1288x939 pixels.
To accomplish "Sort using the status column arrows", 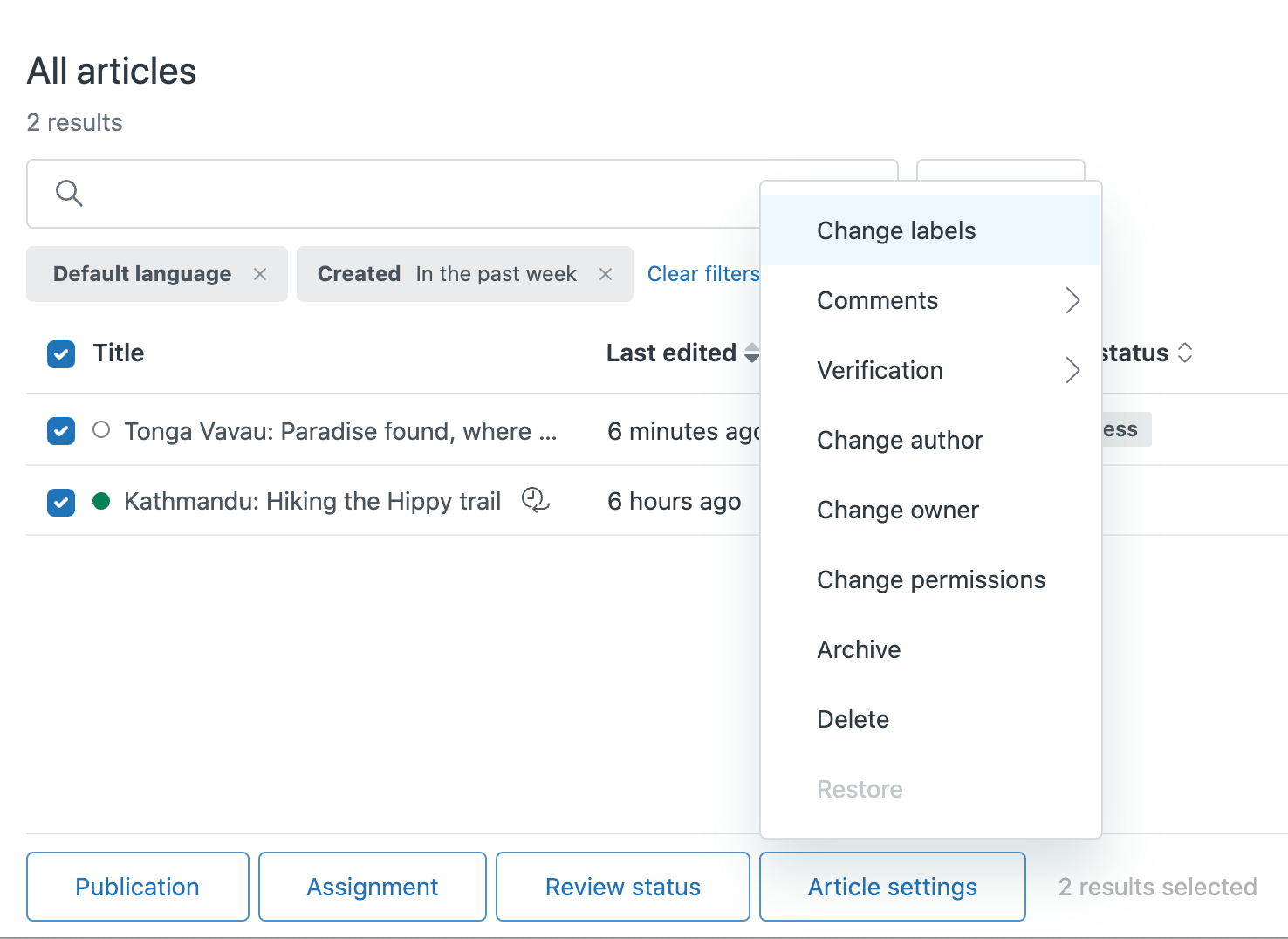I will (x=1185, y=353).
